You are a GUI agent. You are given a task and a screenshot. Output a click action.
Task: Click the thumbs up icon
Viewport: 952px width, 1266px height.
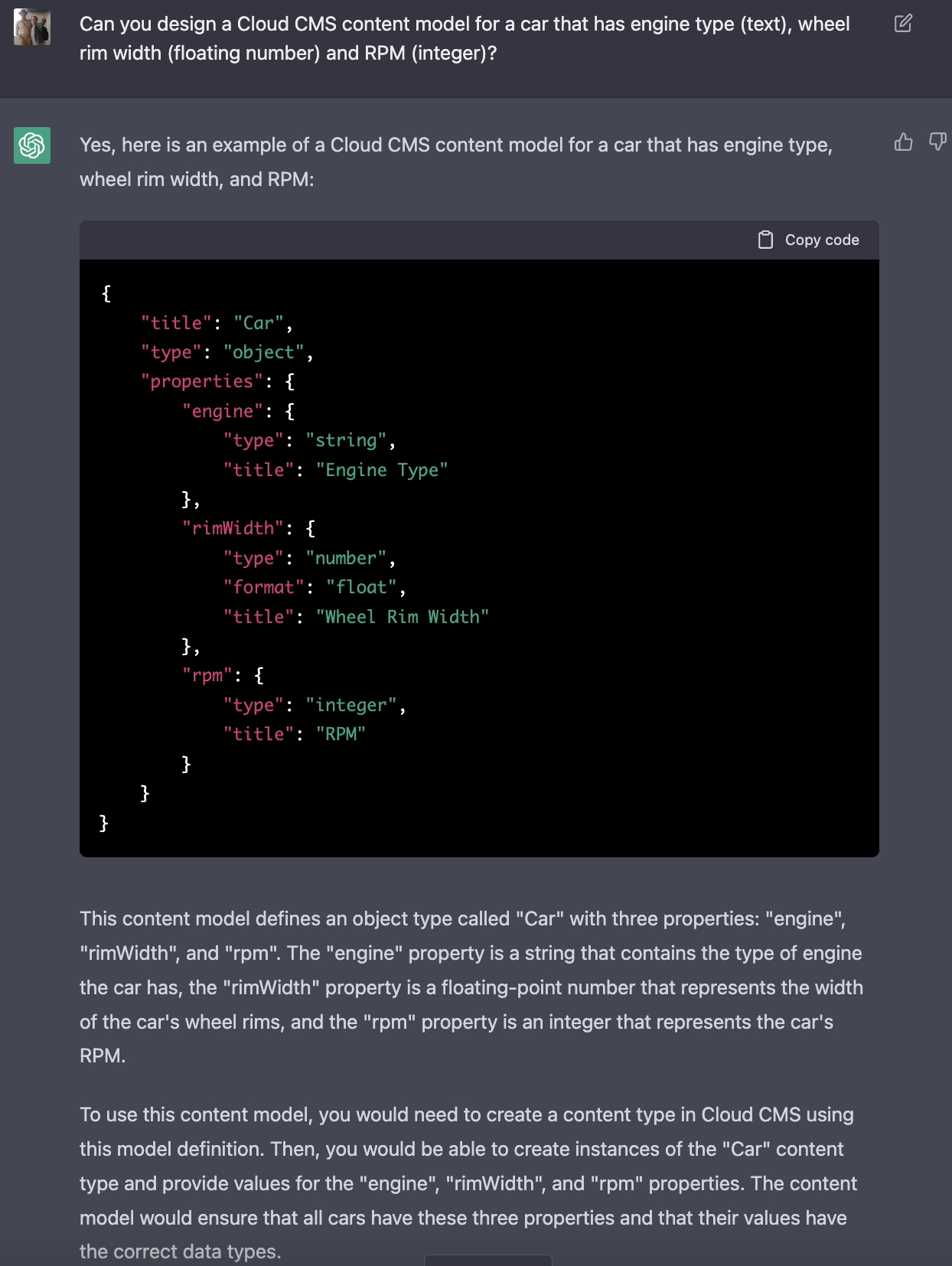(x=904, y=142)
